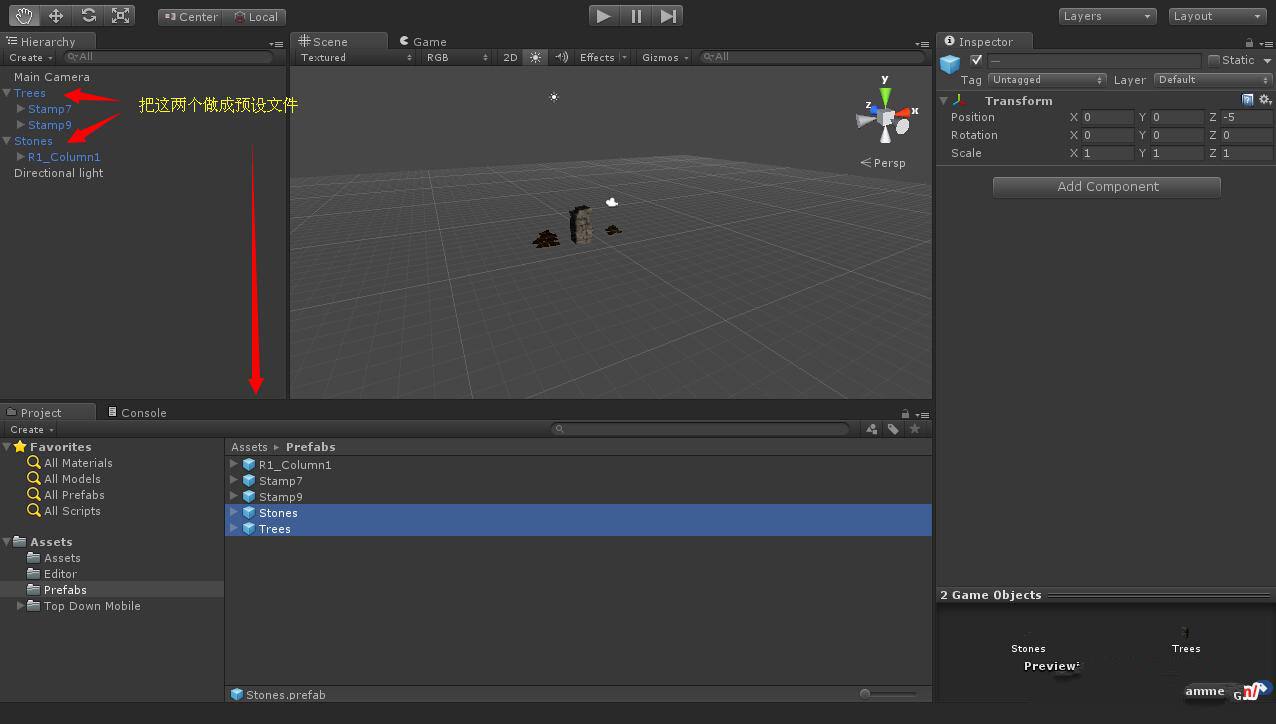Toggle 2D scene view mode
Image resolution: width=1276 pixels, height=724 pixels.
point(510,57)
